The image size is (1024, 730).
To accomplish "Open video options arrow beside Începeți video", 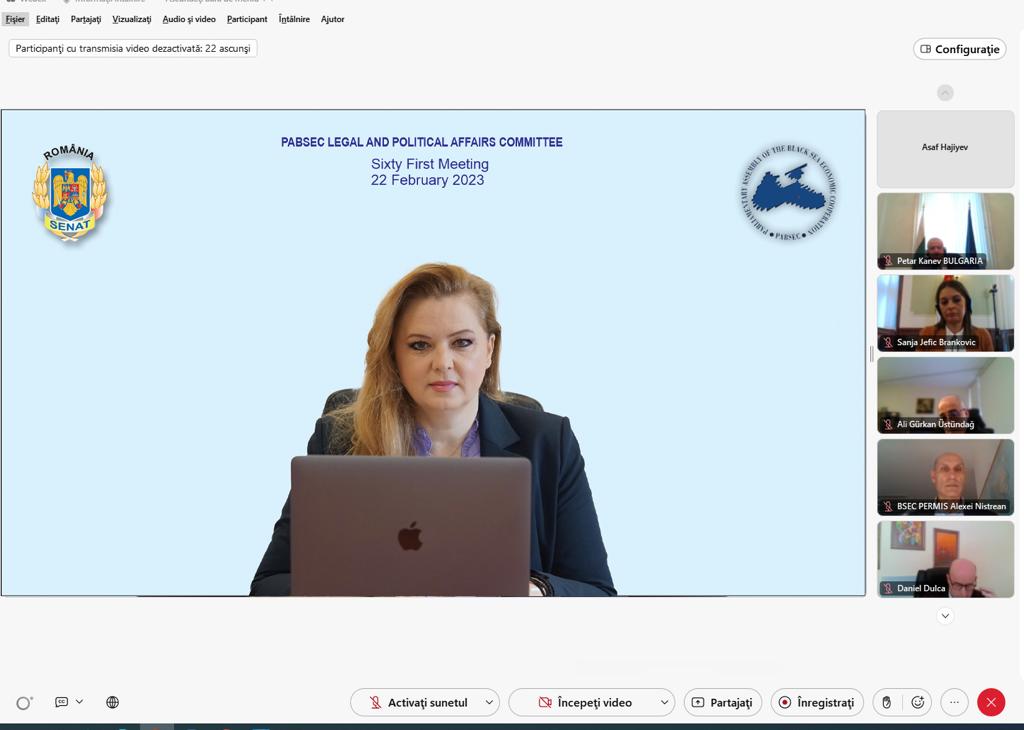I will [x=664, y=703].
